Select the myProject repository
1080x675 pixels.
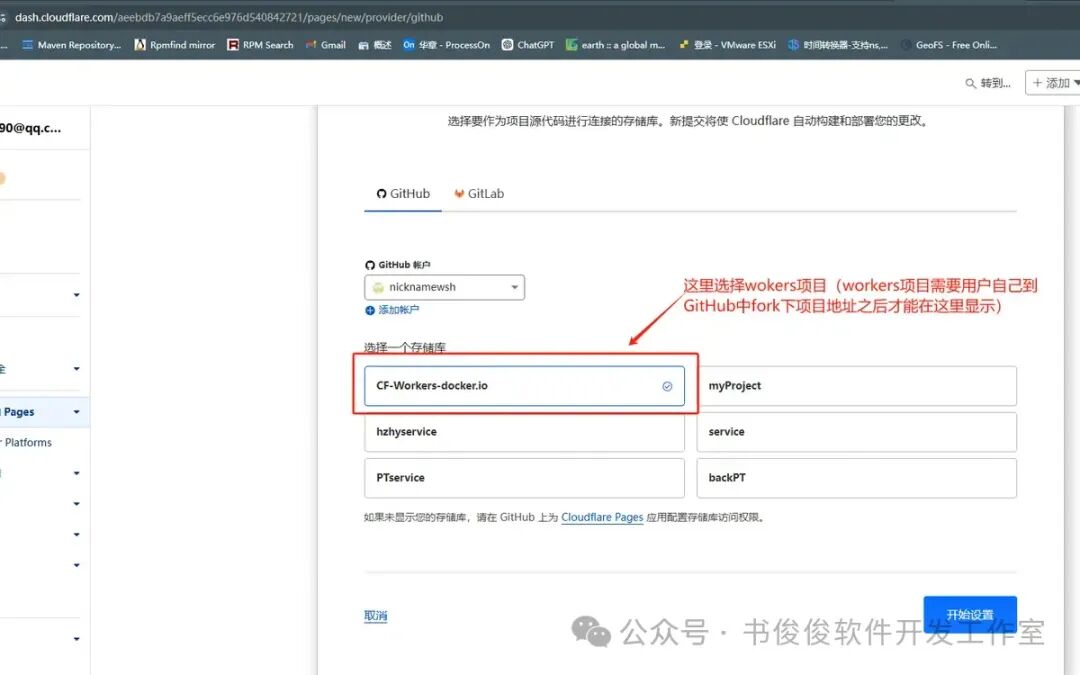point(856,386)
